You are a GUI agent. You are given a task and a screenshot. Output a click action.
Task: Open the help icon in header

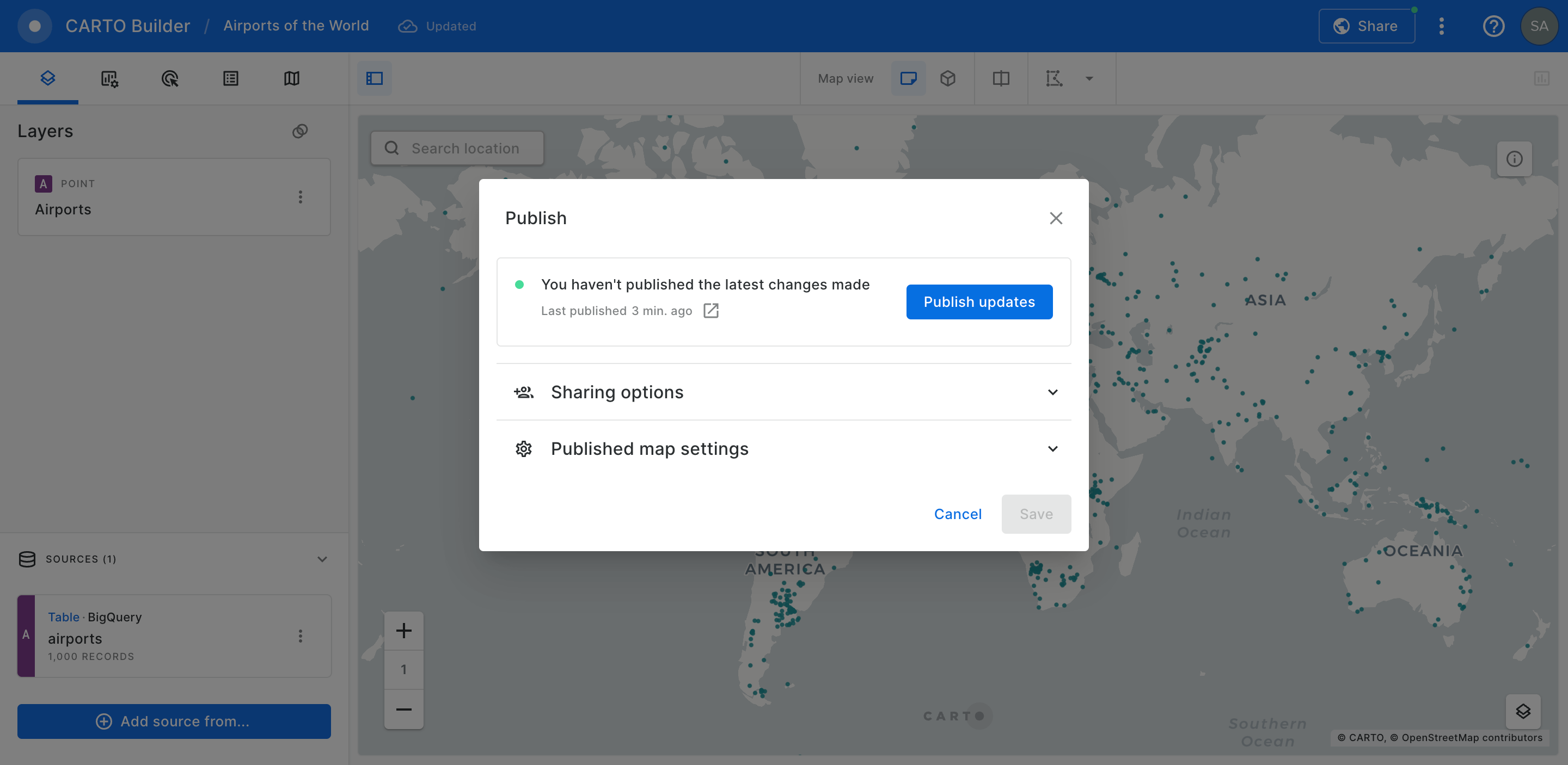point(1493,26)
